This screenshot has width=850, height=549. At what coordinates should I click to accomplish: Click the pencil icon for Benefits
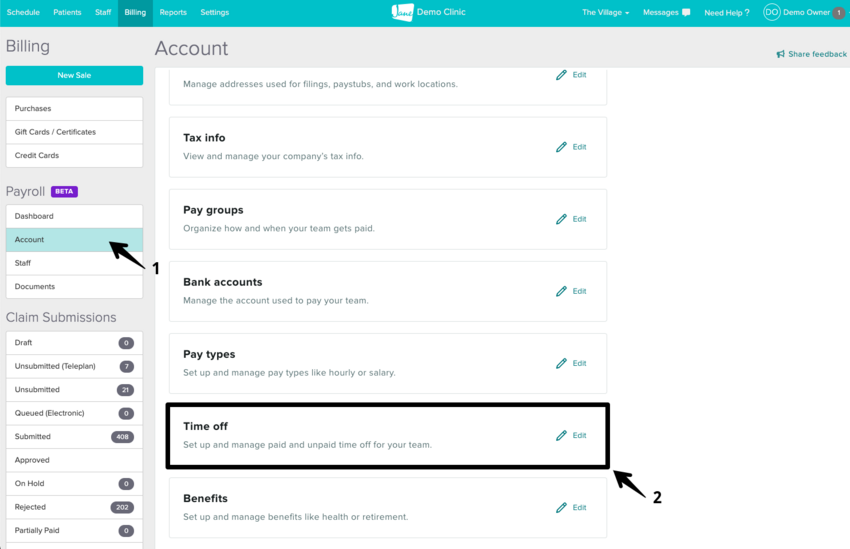(561, 507)
